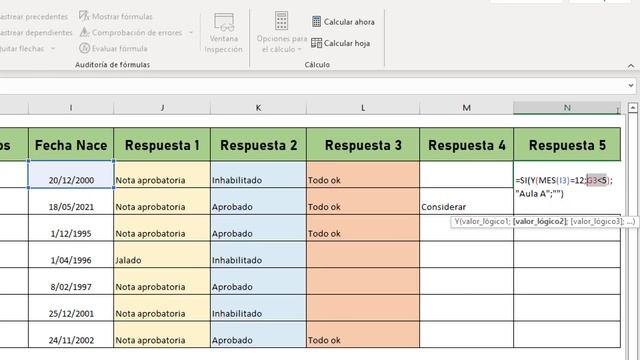Click Todo ok in the 24/11/2002 row
The image size is (640, 360).
click(x=363, y=334)
